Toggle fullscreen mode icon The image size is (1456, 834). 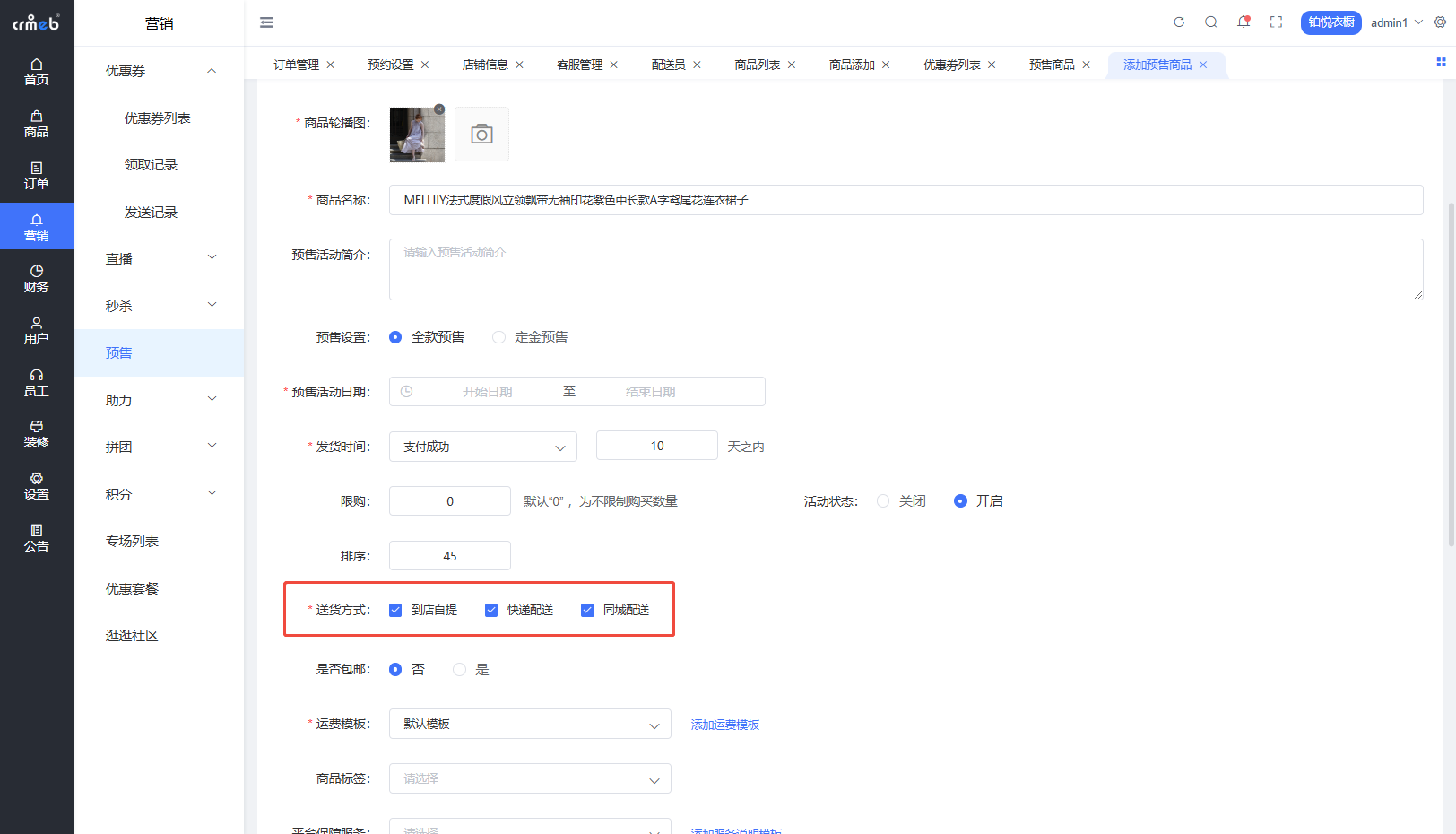click(x=1276, y=22)
